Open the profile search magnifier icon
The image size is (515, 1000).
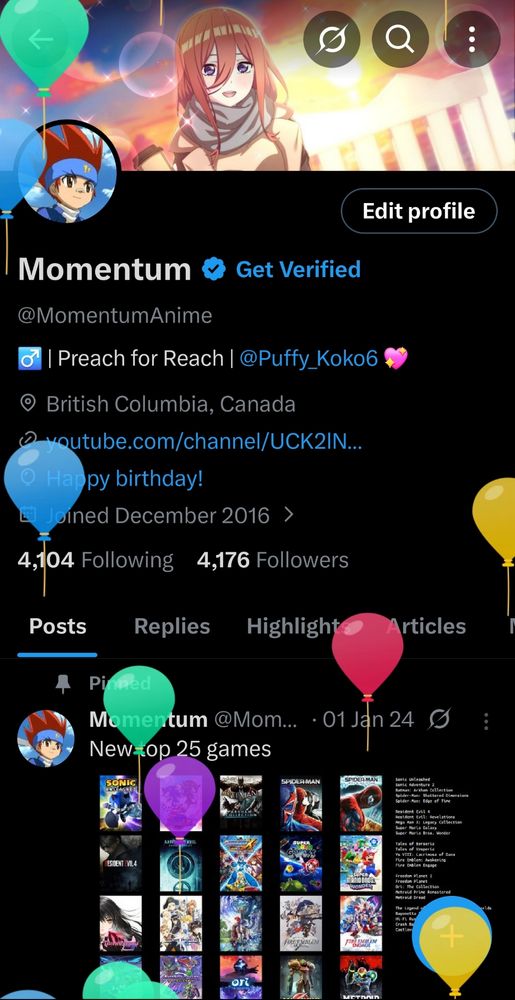400,40
